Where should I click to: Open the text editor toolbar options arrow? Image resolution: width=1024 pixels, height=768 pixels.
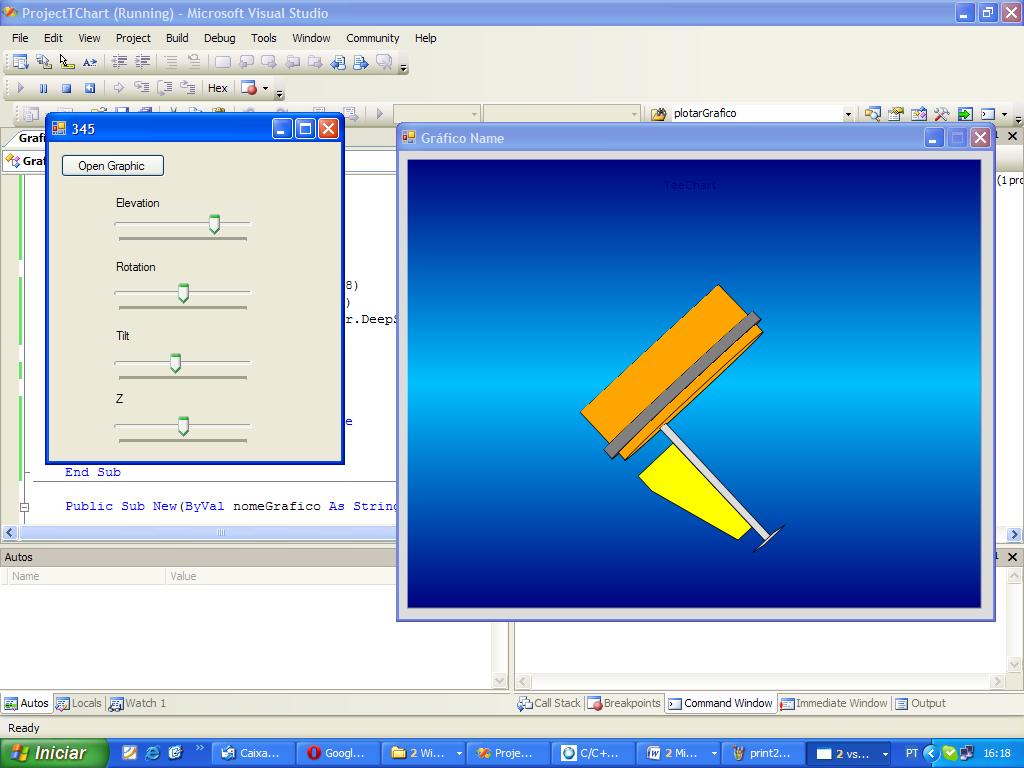(403, 67)
